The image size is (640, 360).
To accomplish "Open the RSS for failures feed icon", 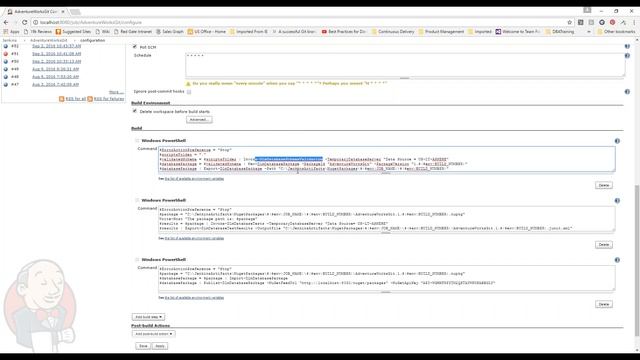I will (x=90, y=99).
